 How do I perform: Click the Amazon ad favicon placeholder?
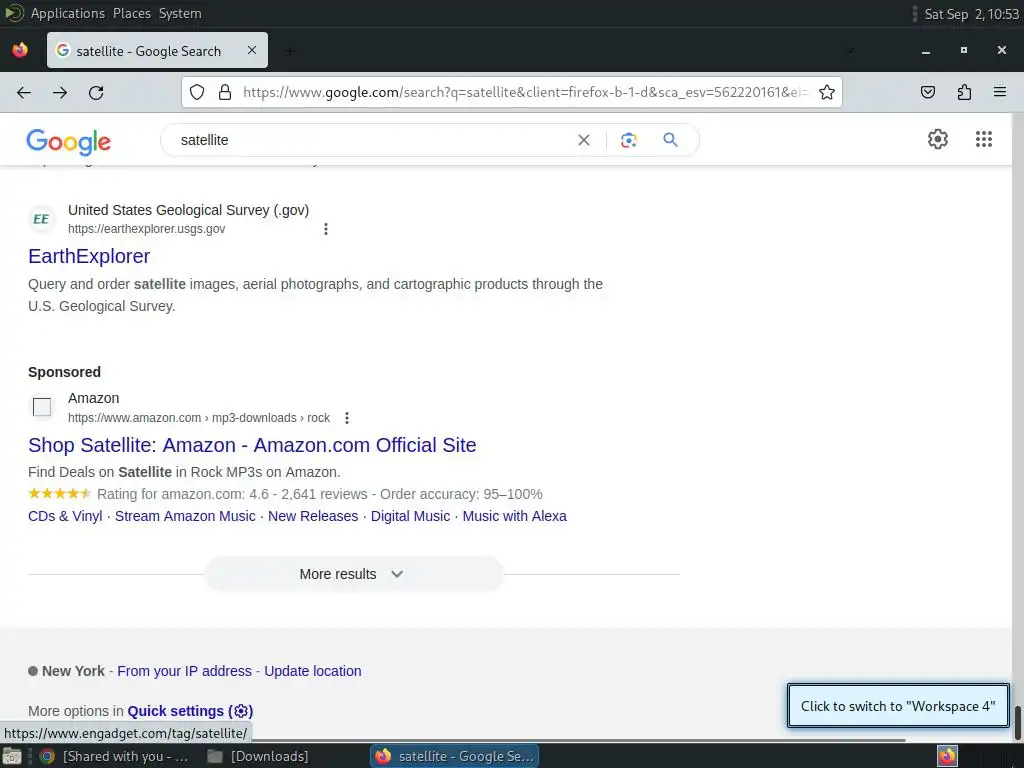(x=42, y=407)
